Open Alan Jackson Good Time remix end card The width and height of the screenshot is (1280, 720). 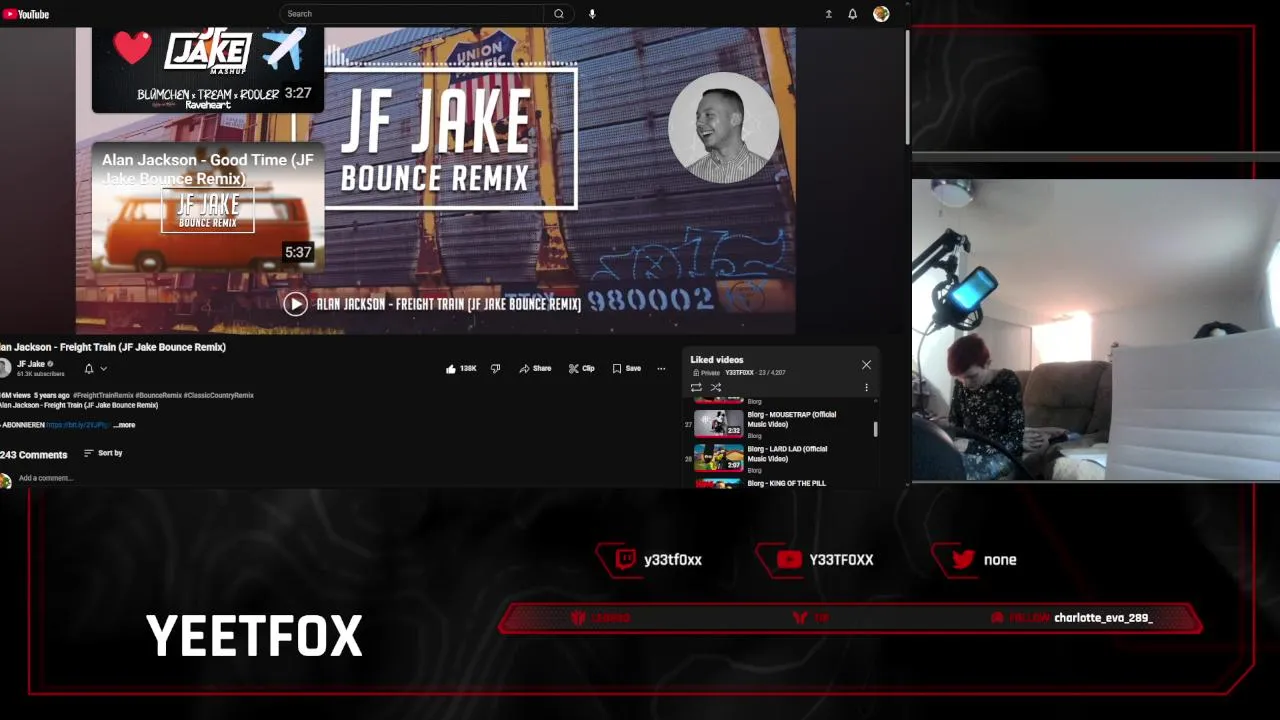(208, 207)
